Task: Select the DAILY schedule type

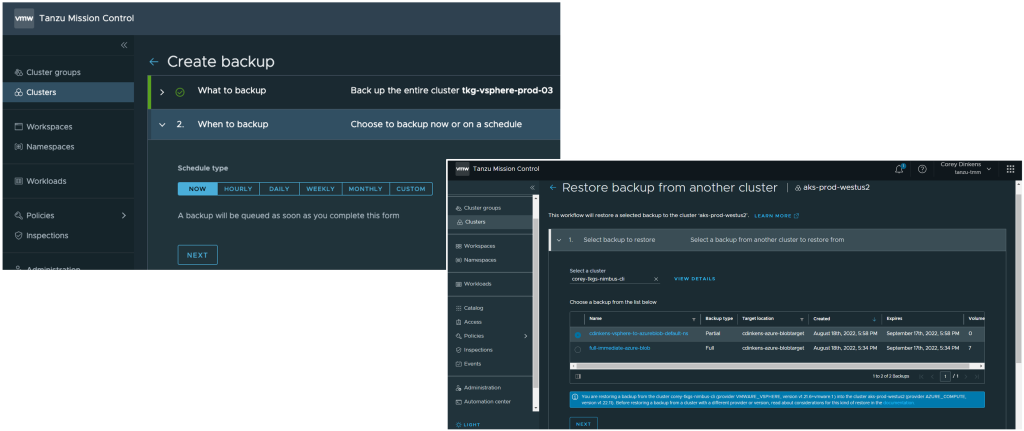Action: coord(279,189)
